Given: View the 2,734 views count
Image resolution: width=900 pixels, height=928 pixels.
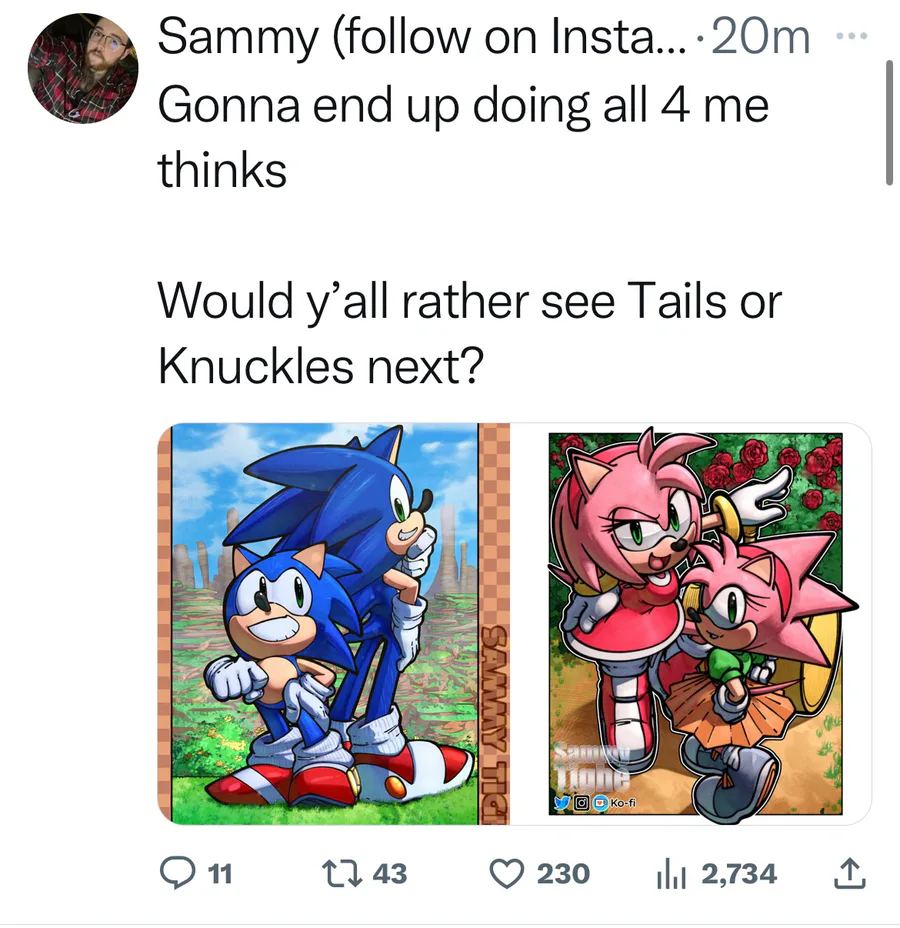Looking at the screenshot, I should [738, 874].
